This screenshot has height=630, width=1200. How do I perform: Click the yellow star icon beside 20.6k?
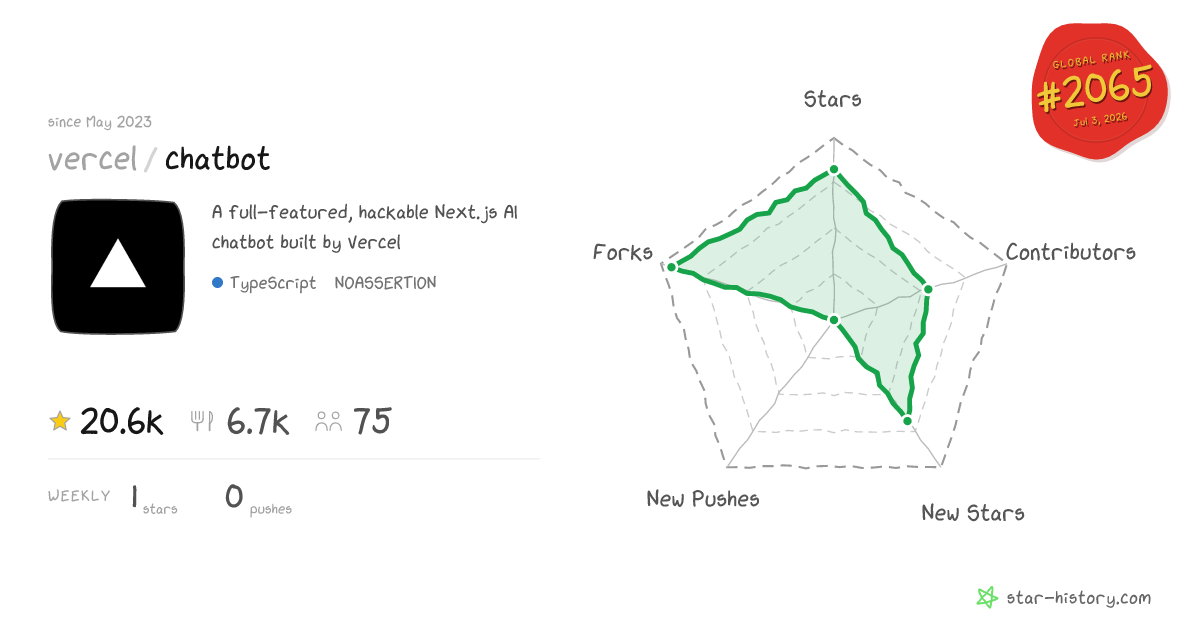[60, 422]
